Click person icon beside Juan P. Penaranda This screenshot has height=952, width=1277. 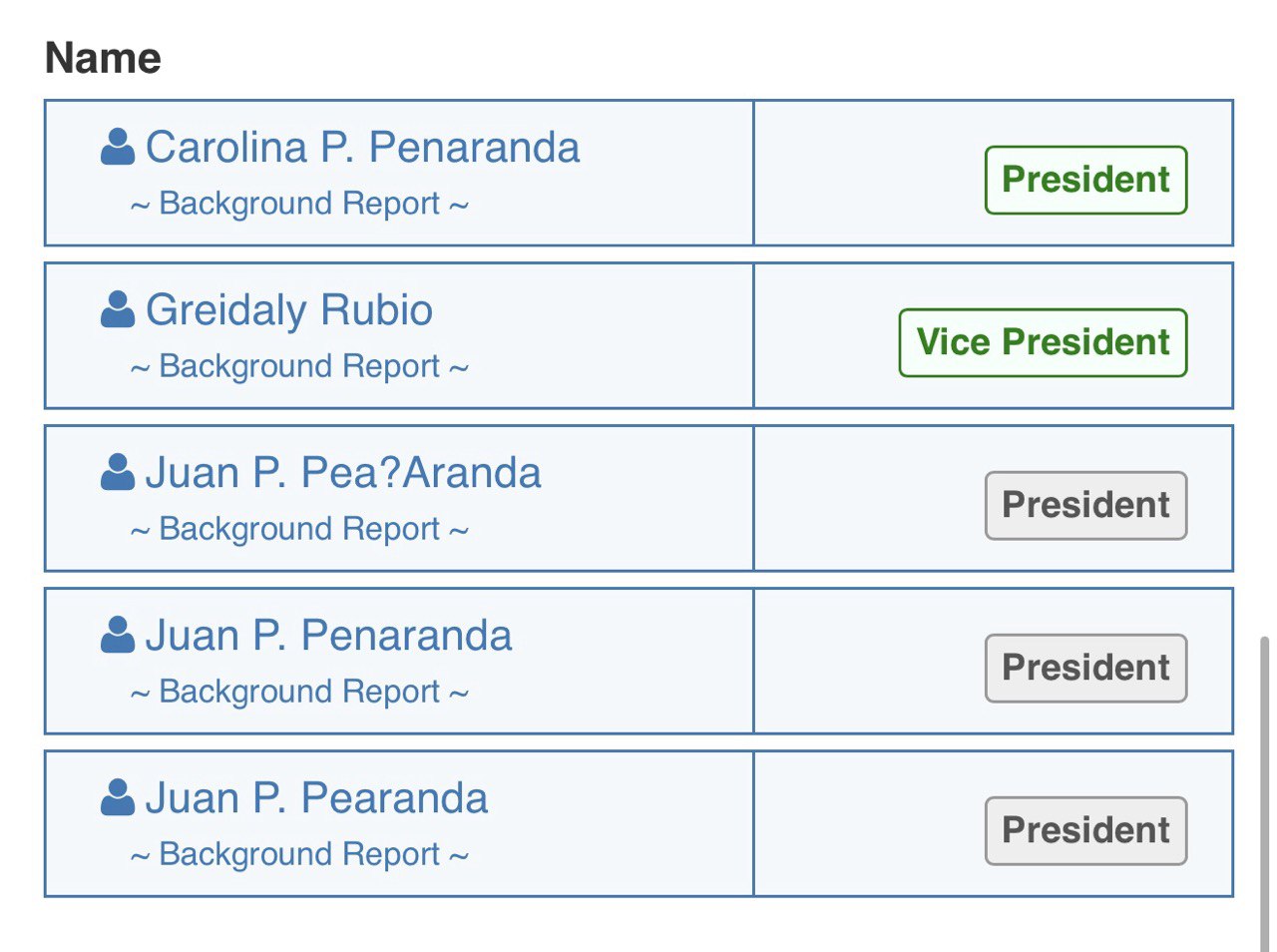[x=118, y=635]
